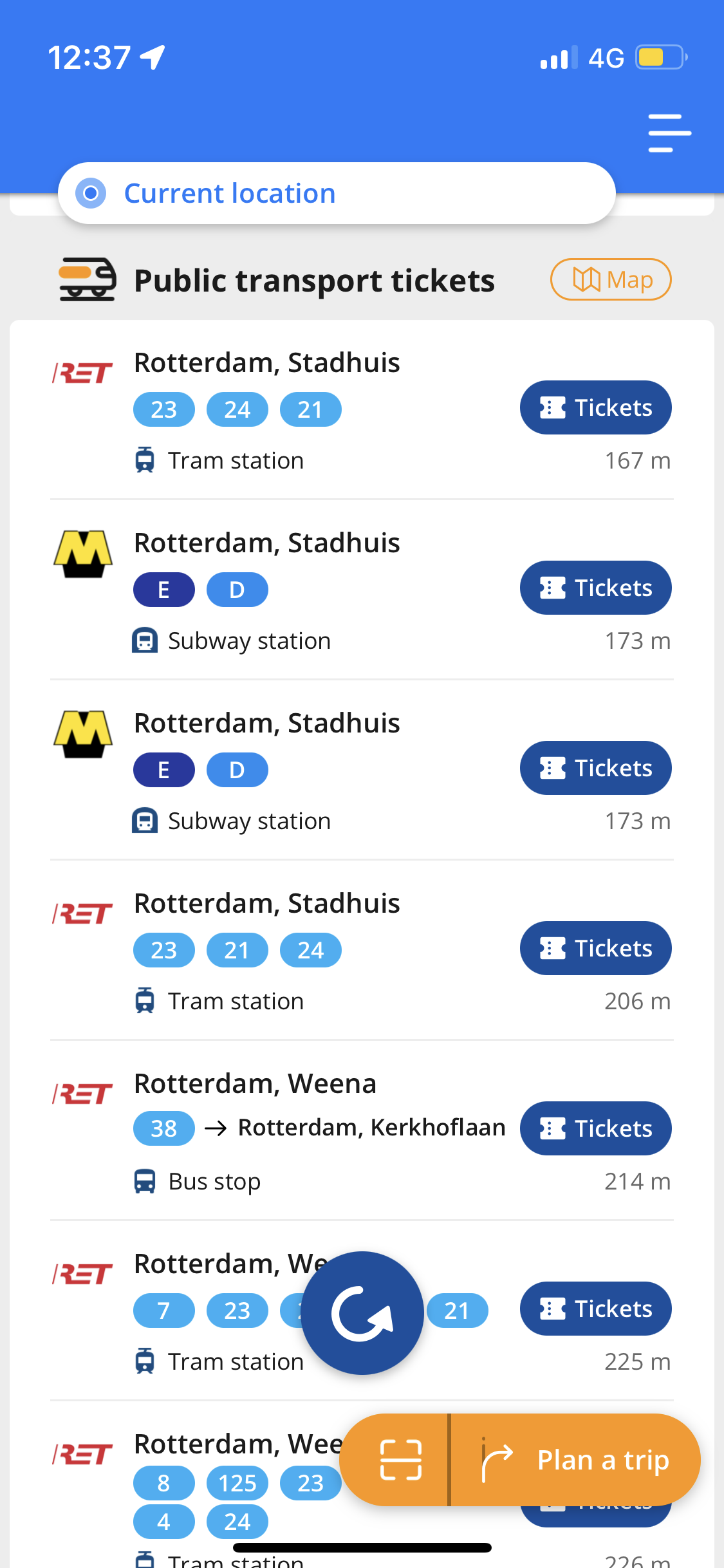Tap the RET logo of Stadhuis 167 m stop
The image size is (724, 1568).
pyautogui.click(x=82, y=373)
